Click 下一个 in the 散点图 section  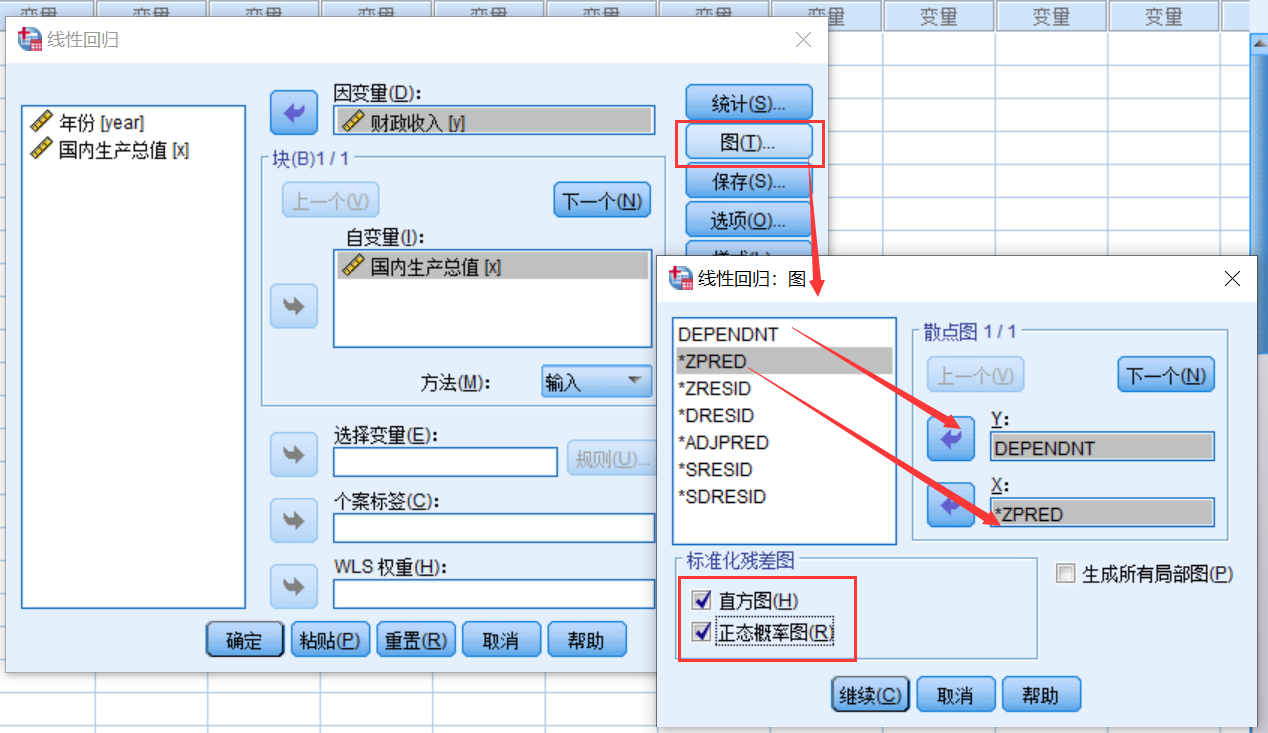tap(1165, 374)
